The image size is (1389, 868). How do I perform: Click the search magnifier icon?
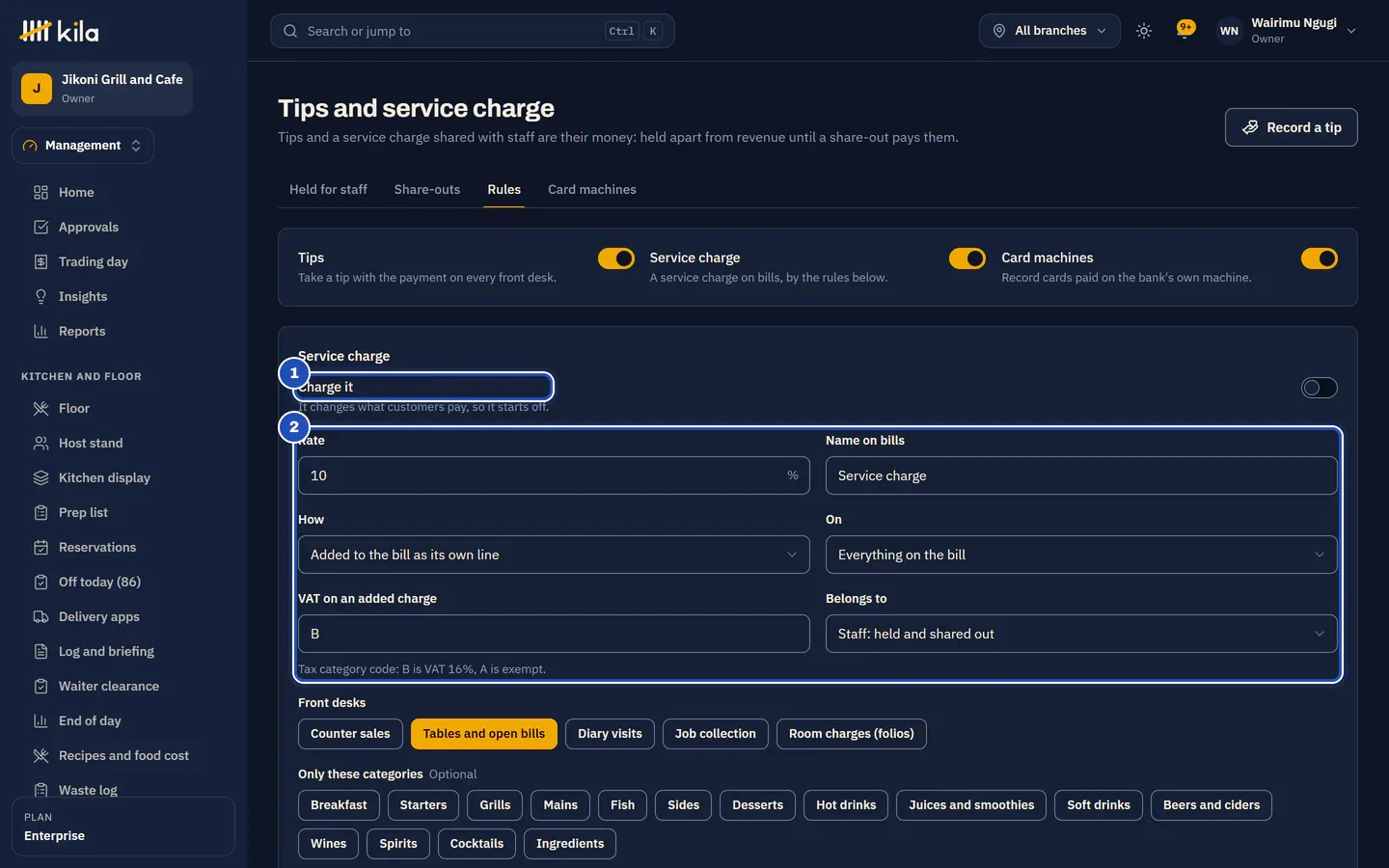[290, 31]
